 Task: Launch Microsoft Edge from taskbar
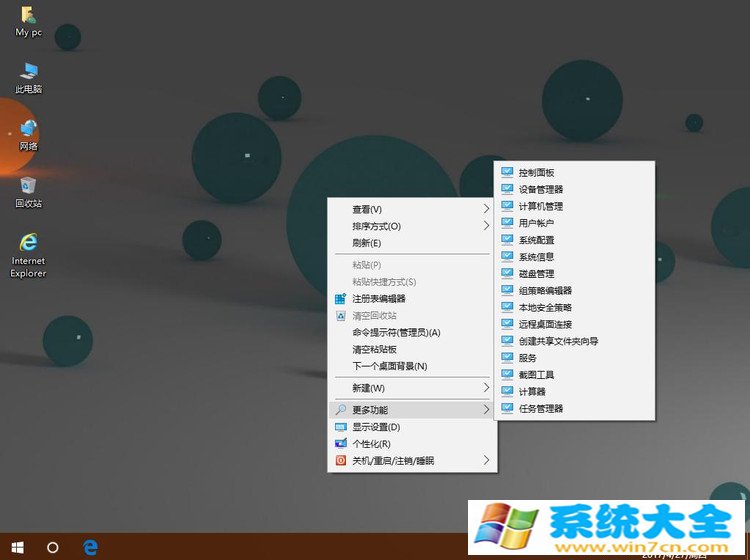point(90,547)
